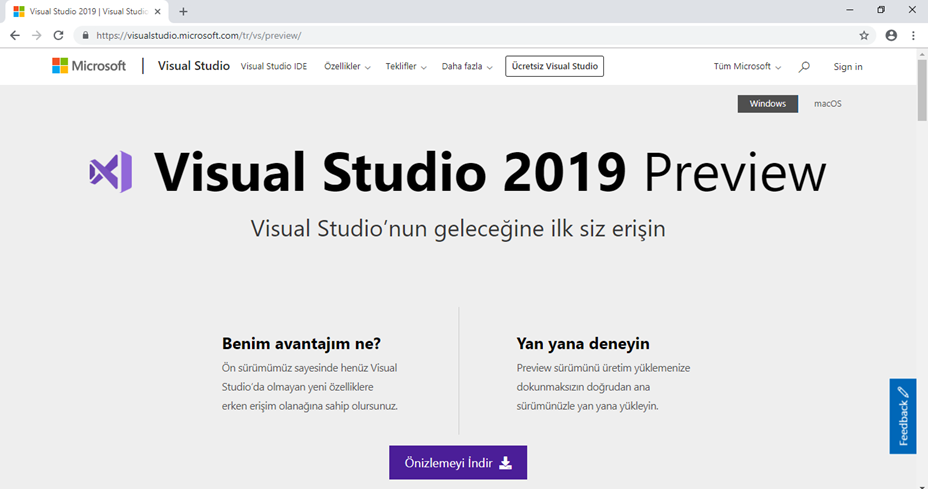Click the Visual Studio'nun geleceğine subtitle text
928x489 pixels.
(x=458, y=229)
